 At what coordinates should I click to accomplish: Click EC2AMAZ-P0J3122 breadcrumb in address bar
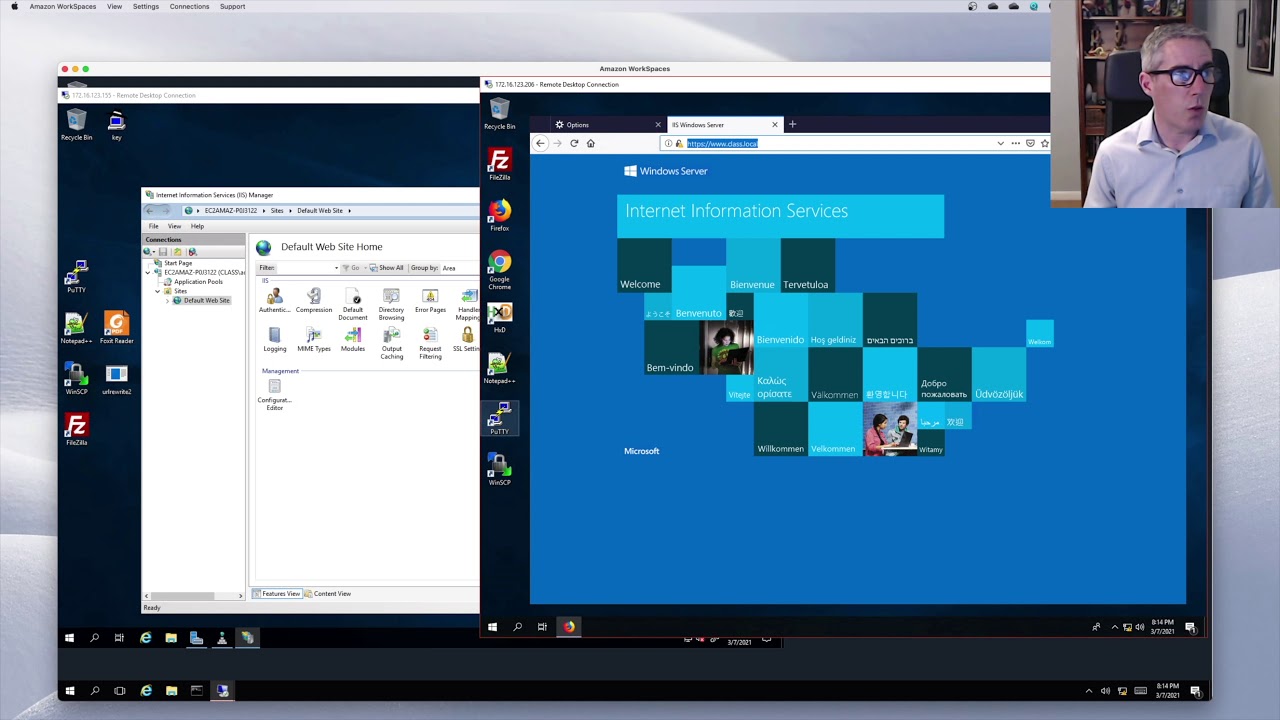(x=230, y=211)
